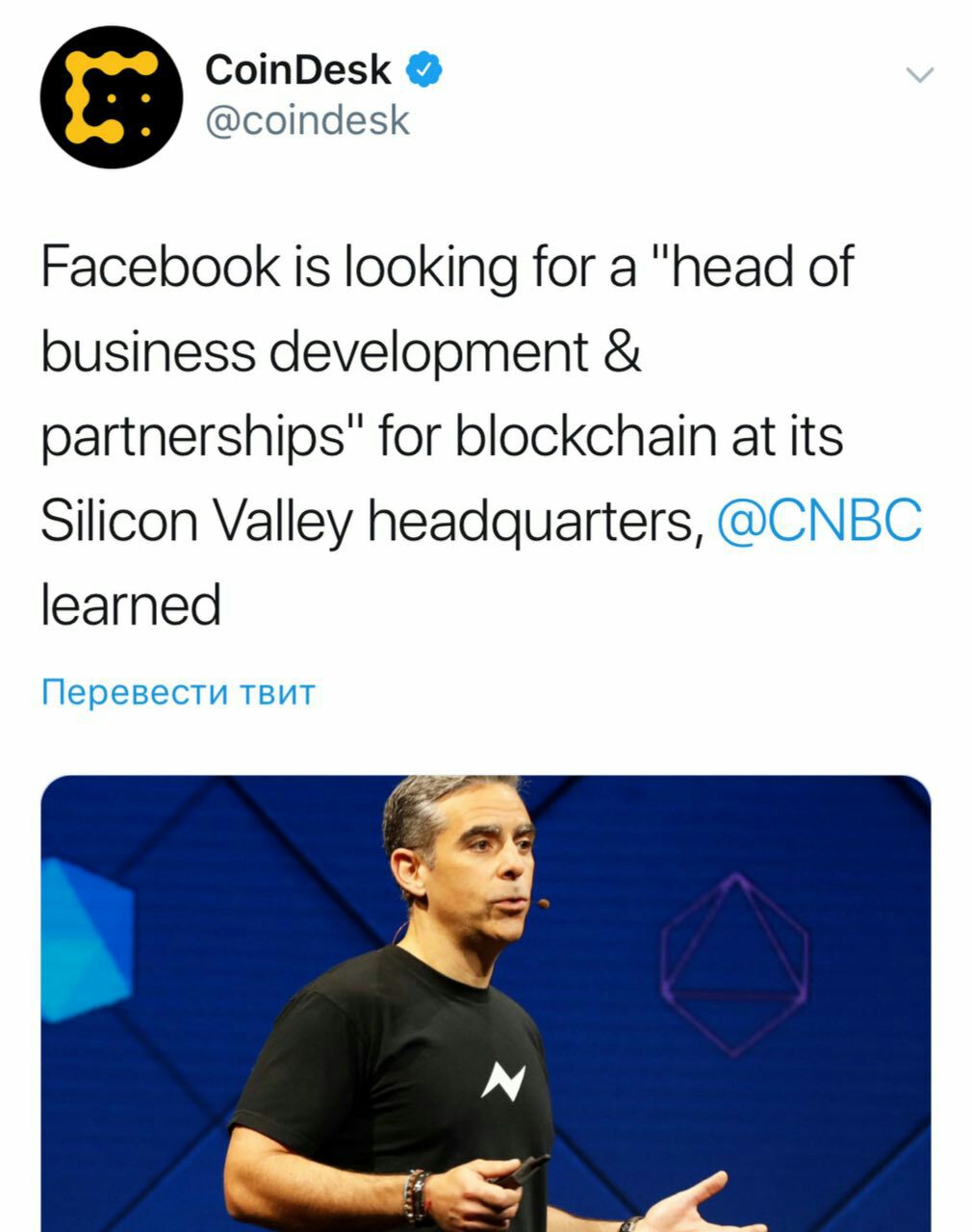972x1232 pixels.
Task: Click the word "partnerships" in the tweet
Action: click(x=192, y=438)
